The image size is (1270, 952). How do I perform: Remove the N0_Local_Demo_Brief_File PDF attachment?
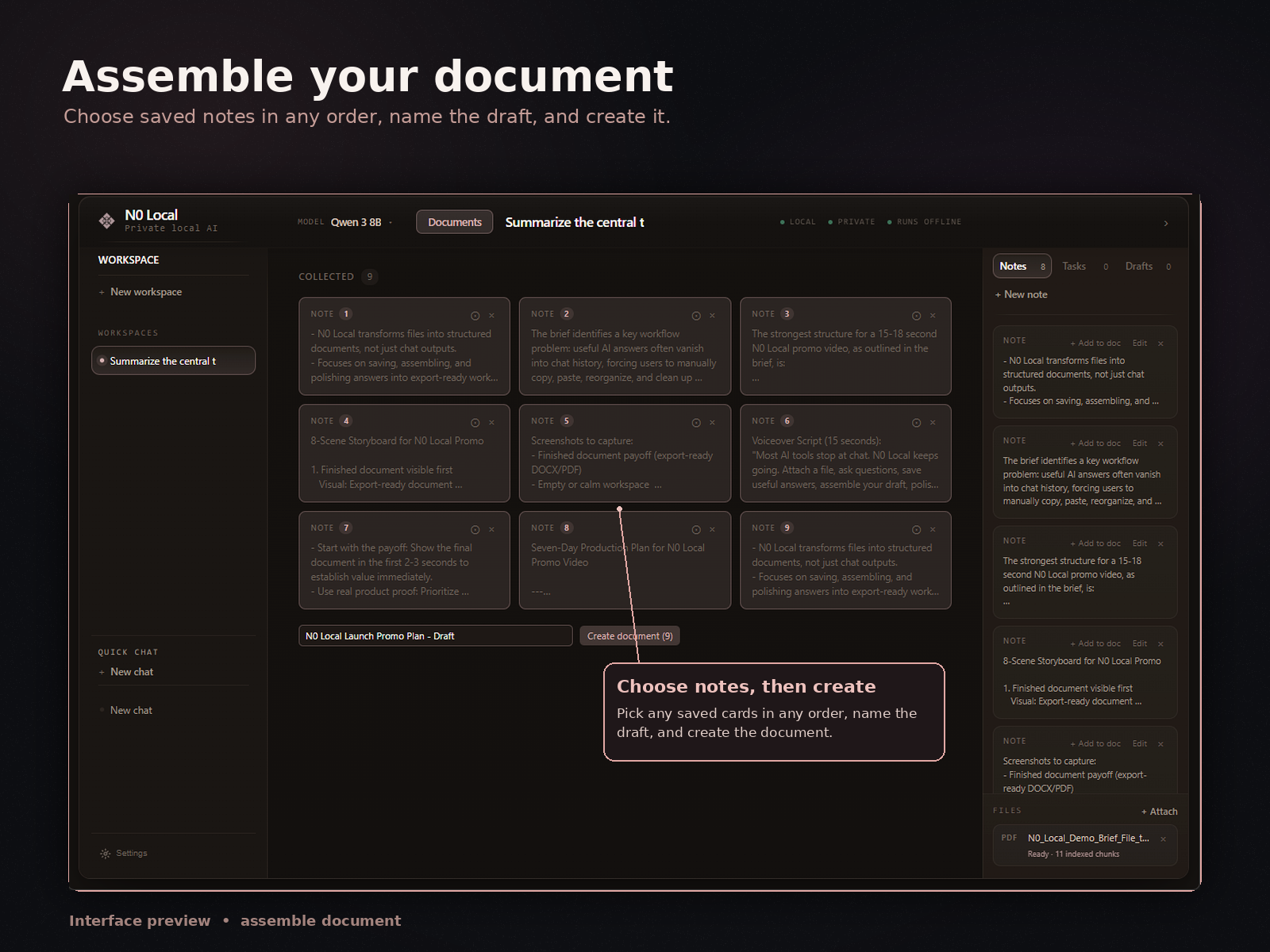1163,839
